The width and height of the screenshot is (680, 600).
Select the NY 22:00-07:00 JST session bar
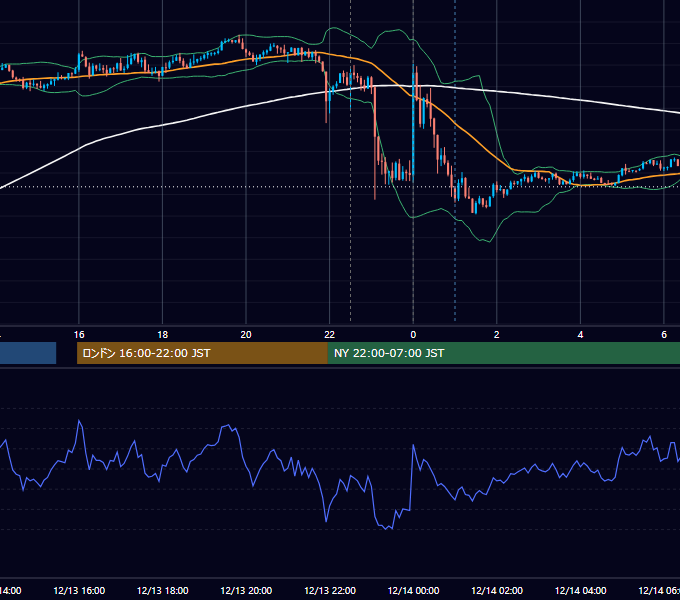pos(503,353)
